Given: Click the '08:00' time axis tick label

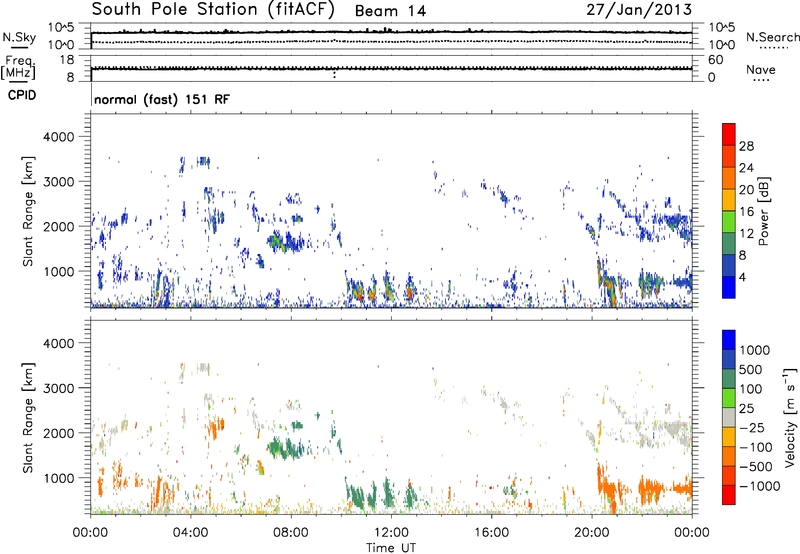Looking at the screenshot, I should point(291,533).
